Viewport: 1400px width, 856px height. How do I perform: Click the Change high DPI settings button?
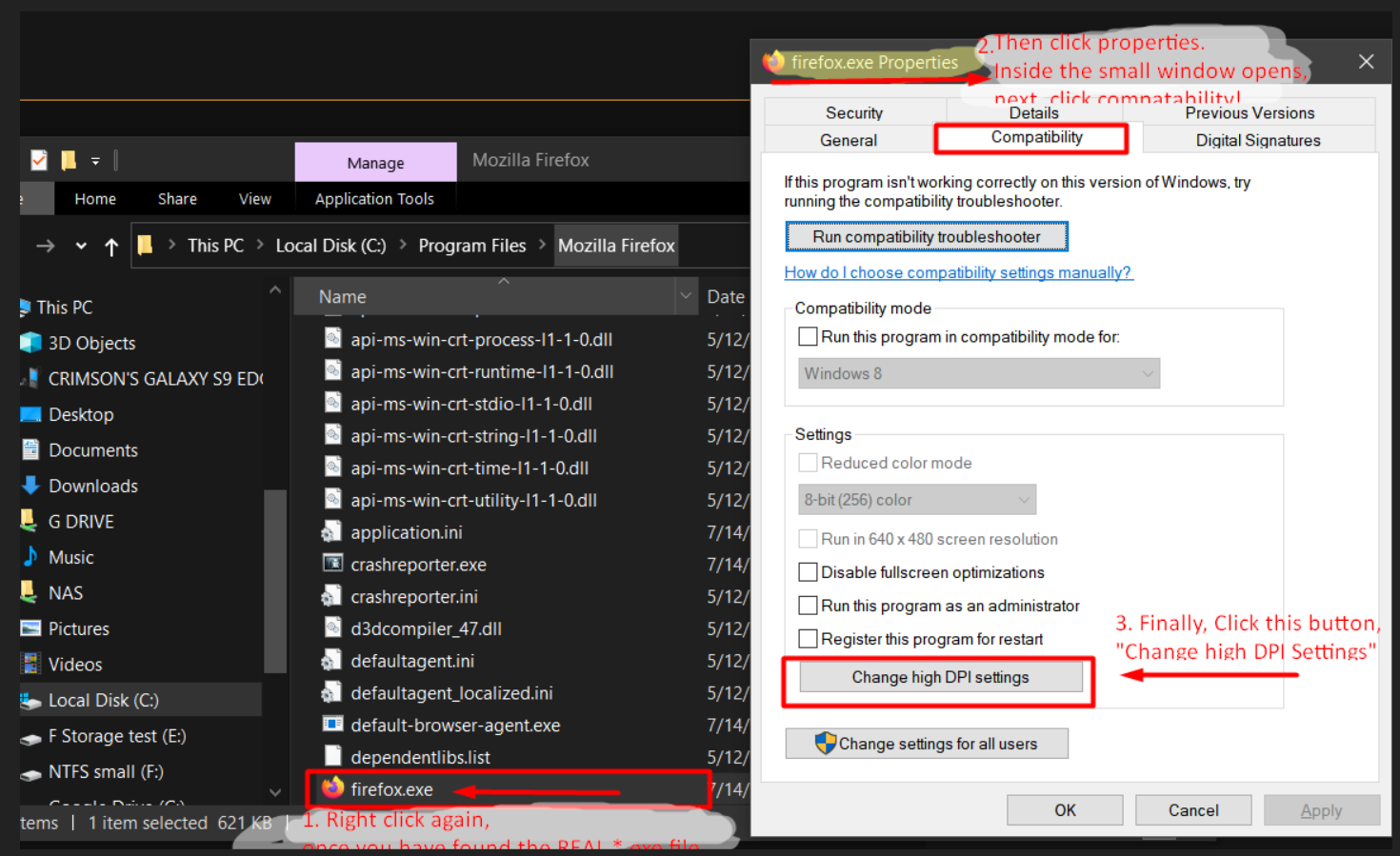tap(940, 677)
